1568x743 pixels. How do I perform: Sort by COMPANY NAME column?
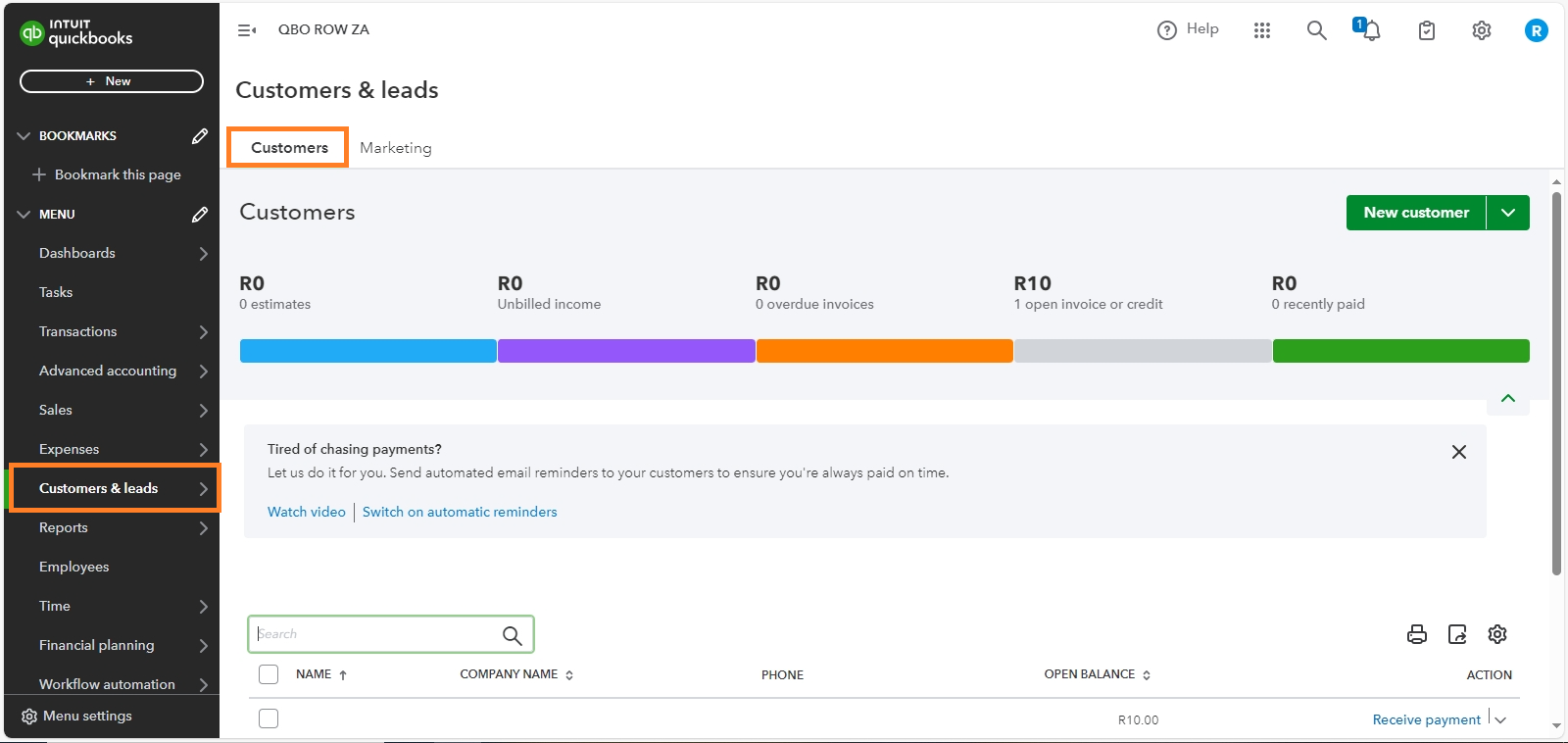pyautogui.click(x=516, y=674)
